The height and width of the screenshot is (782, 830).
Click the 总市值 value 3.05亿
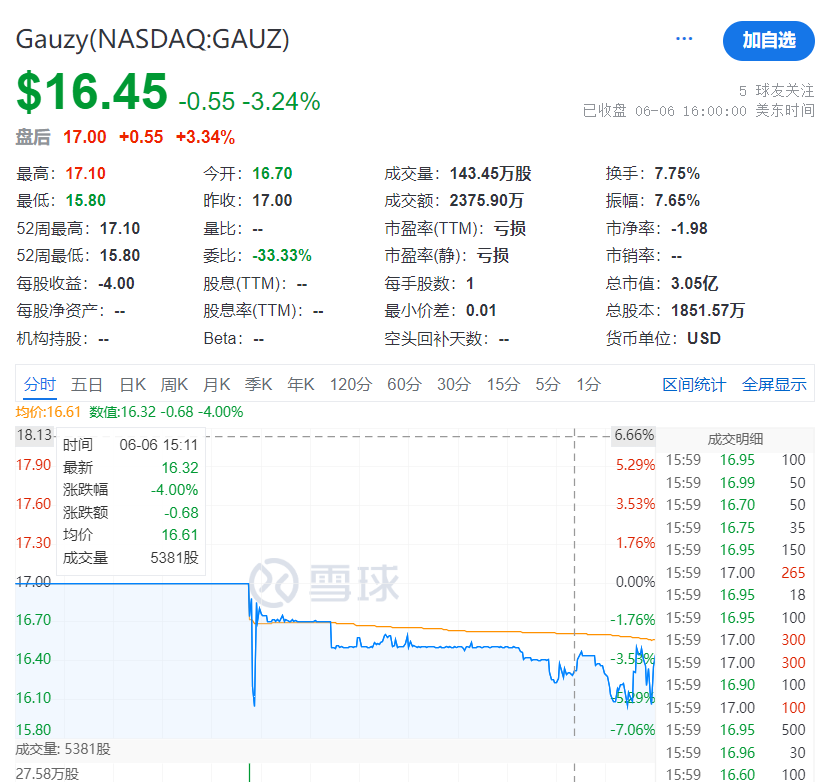click(x=694, y=283)
